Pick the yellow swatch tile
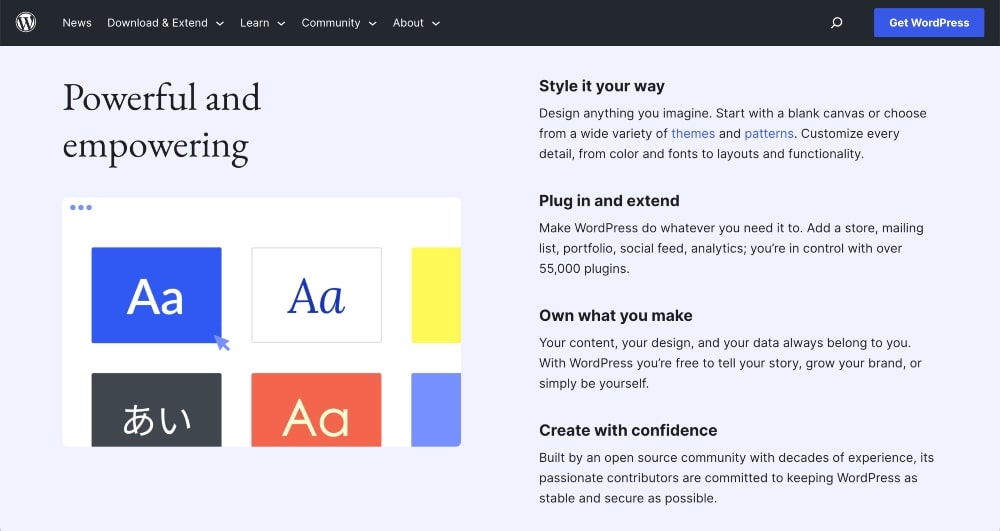The width and height of the screenshot is (1000, 531). coord(436,295)
